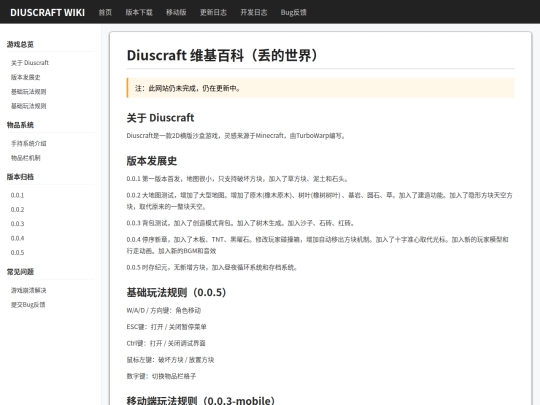The image size is (540, 405).
Task: Click the page title Diuscraft 维基百科（丢的世界）
Action: [x=222, y=55]
